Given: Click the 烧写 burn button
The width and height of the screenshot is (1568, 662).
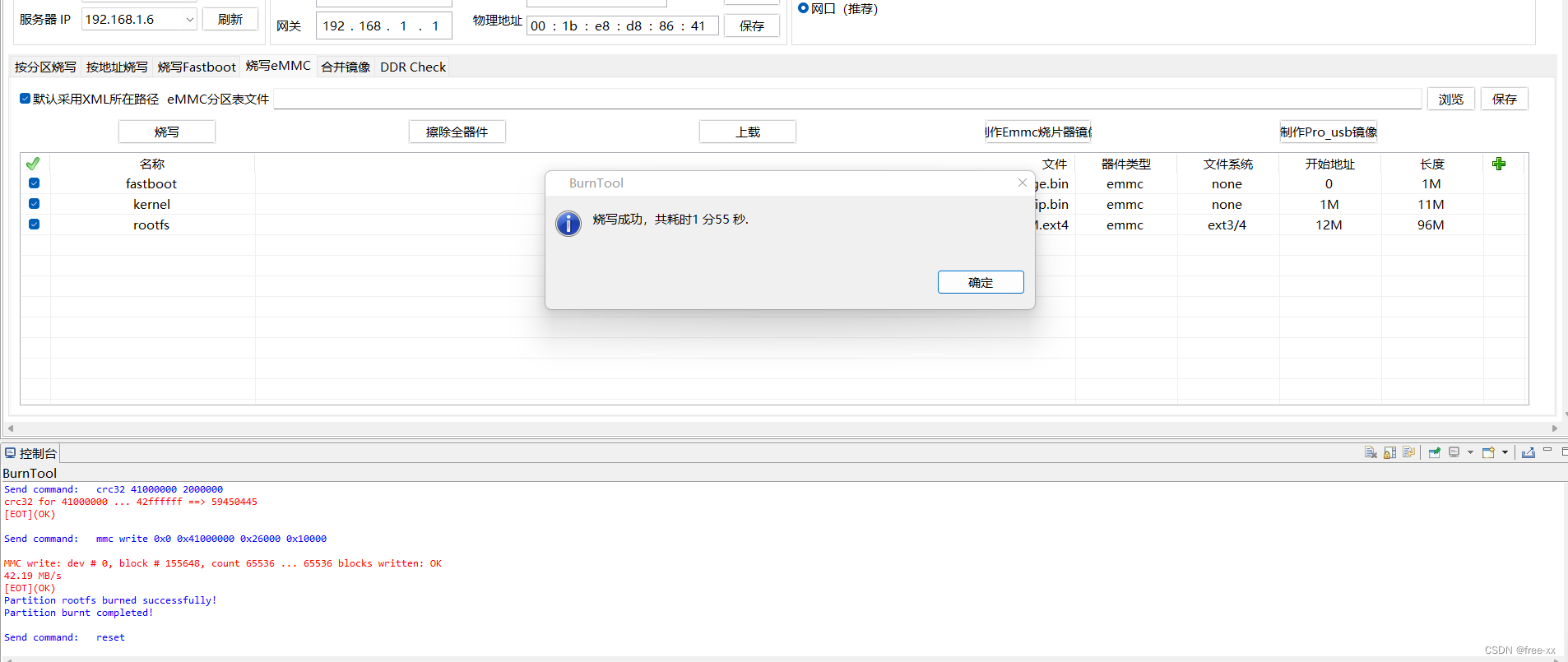Looking at the screenshot, I should [x=167, y=132].
